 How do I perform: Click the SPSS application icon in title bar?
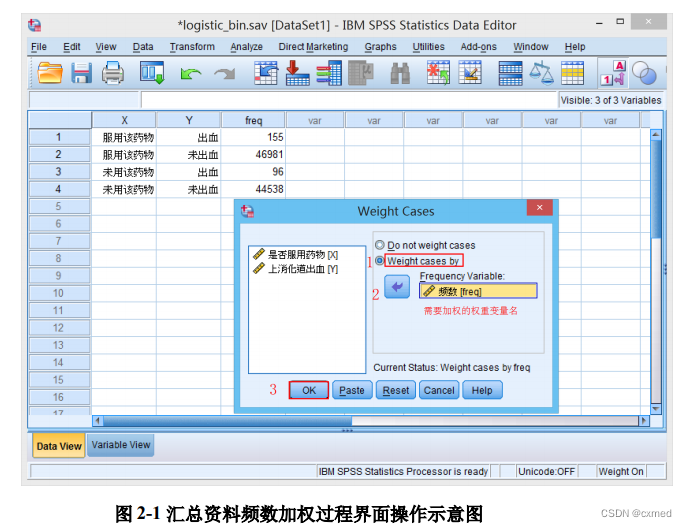pos(35,25)
